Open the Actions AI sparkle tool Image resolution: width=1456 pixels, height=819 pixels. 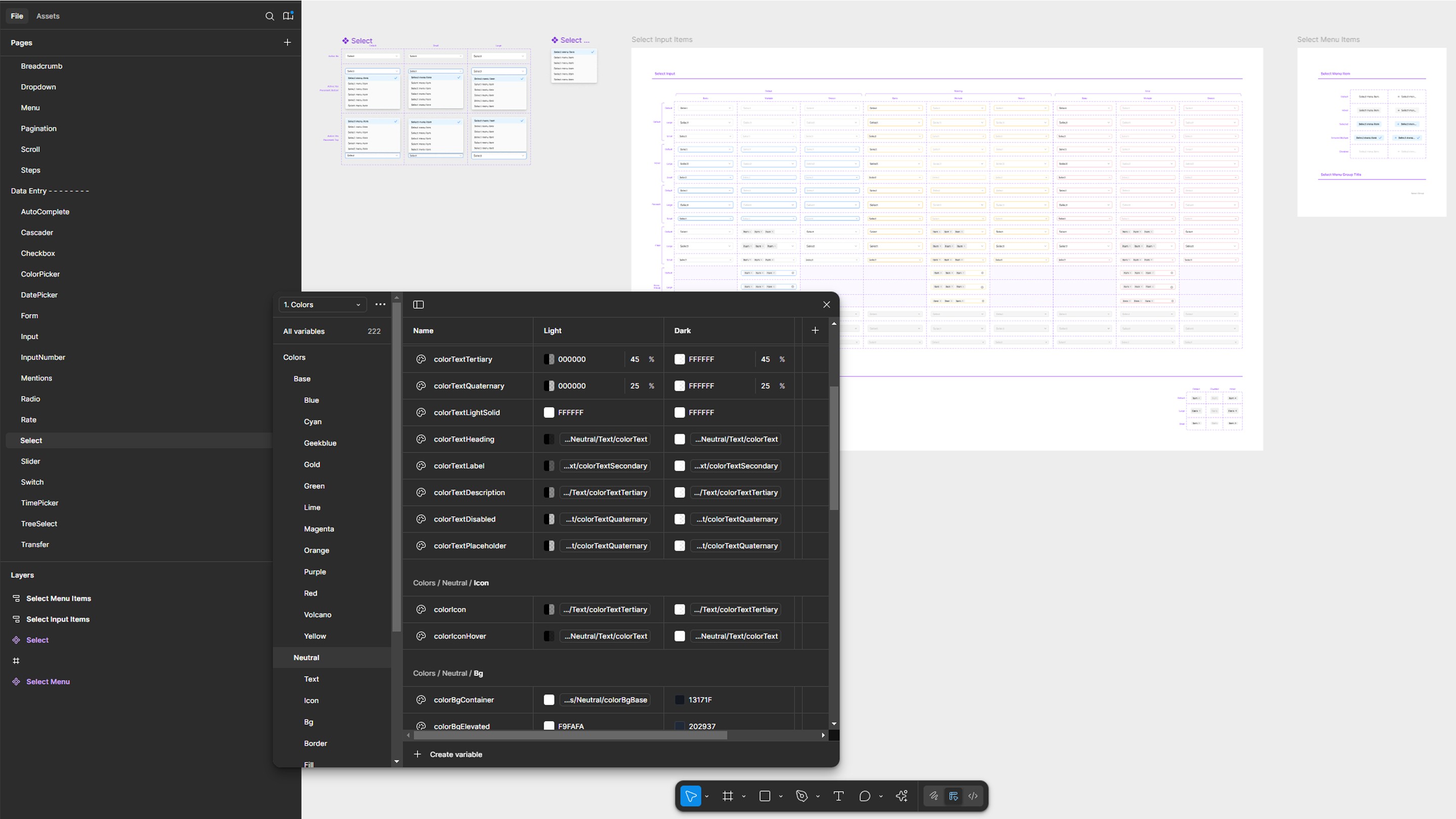[901, 796]
